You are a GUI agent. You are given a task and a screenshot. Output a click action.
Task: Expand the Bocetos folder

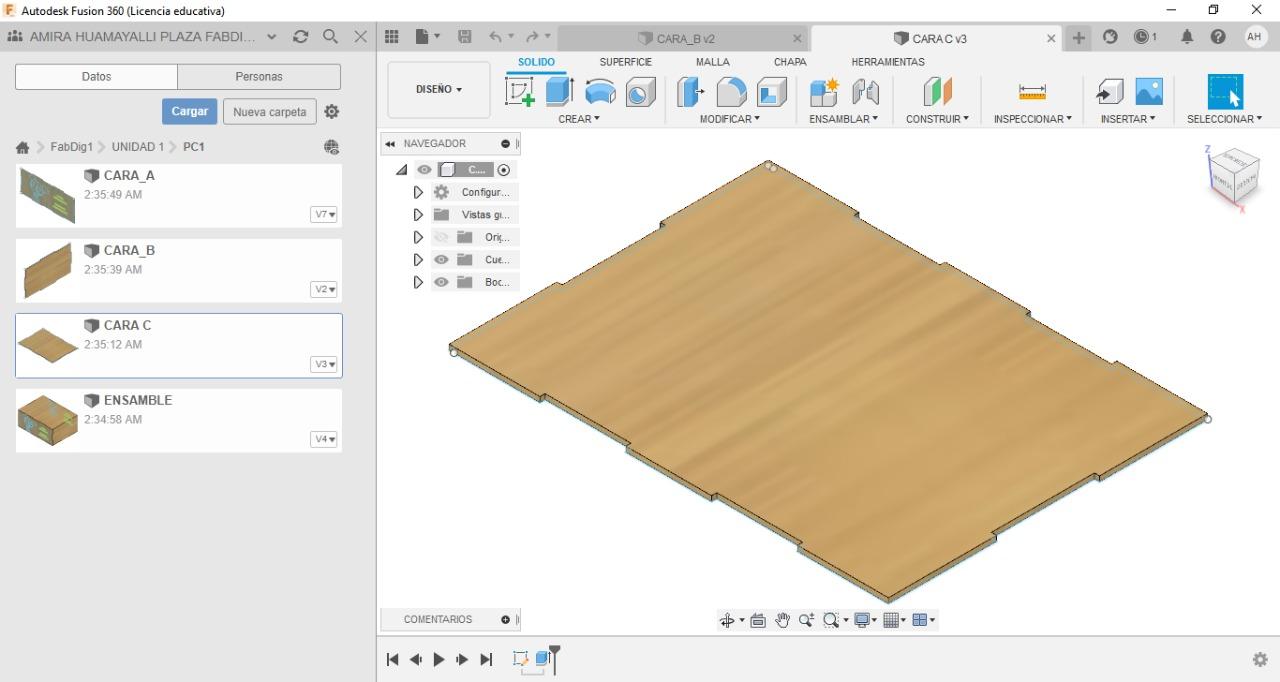(418, 282)
